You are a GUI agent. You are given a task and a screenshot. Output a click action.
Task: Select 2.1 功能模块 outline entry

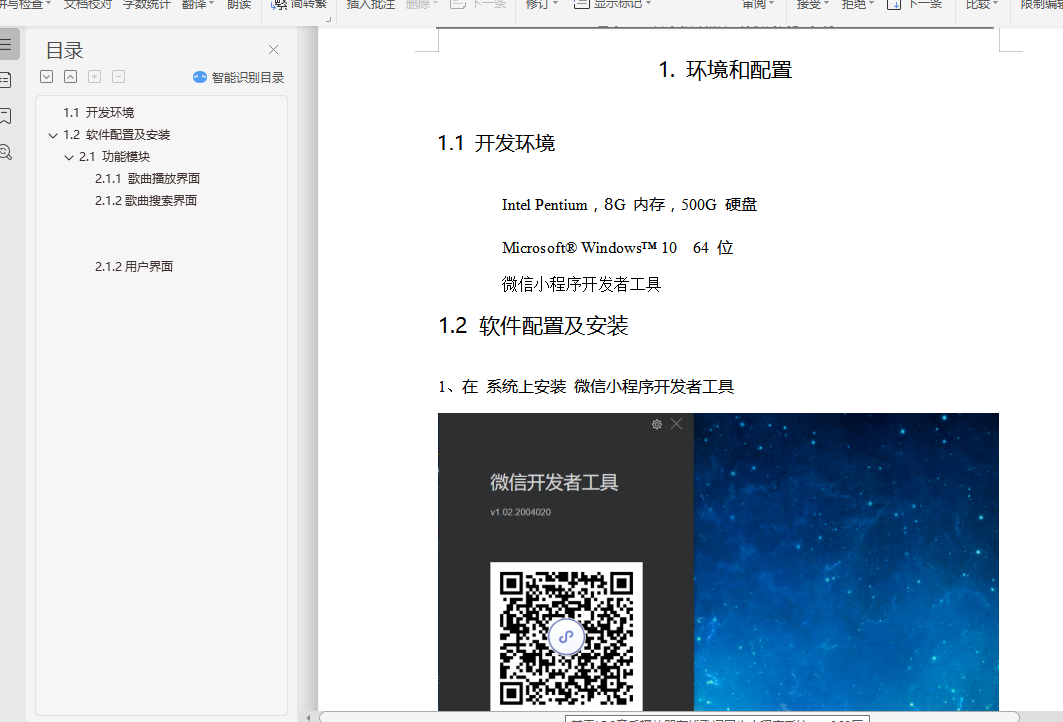[x=115, y=157]
